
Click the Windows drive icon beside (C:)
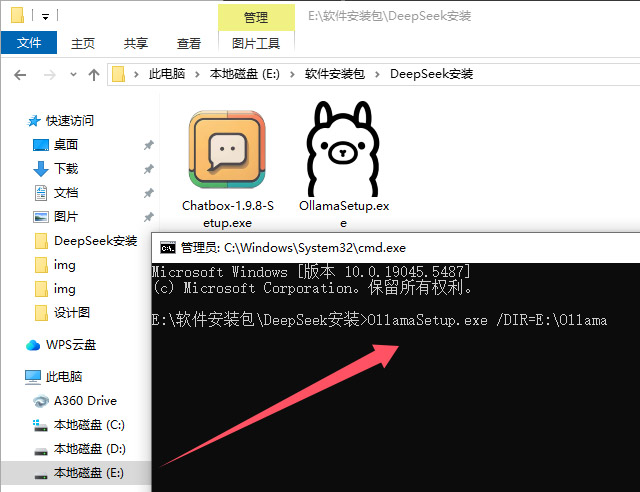tap(40, 425)
